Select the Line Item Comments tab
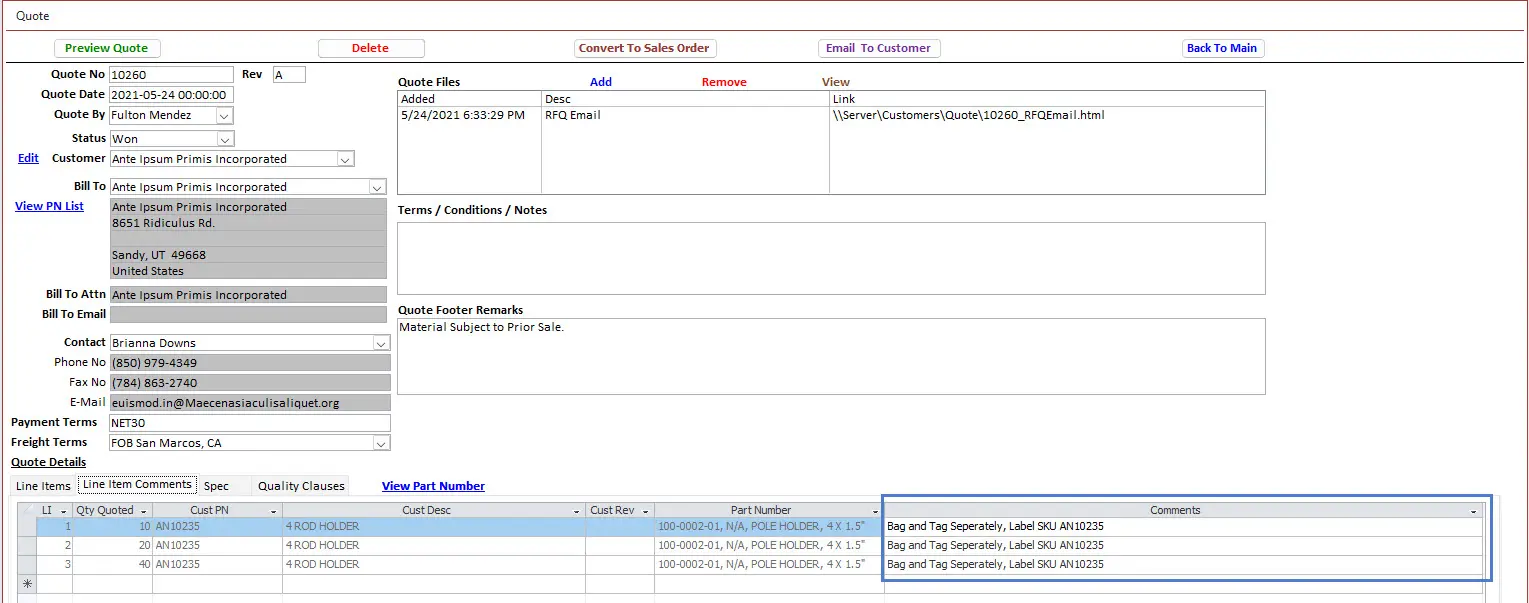Screen dimensions: 1529x603 click(x=137, y=485)
